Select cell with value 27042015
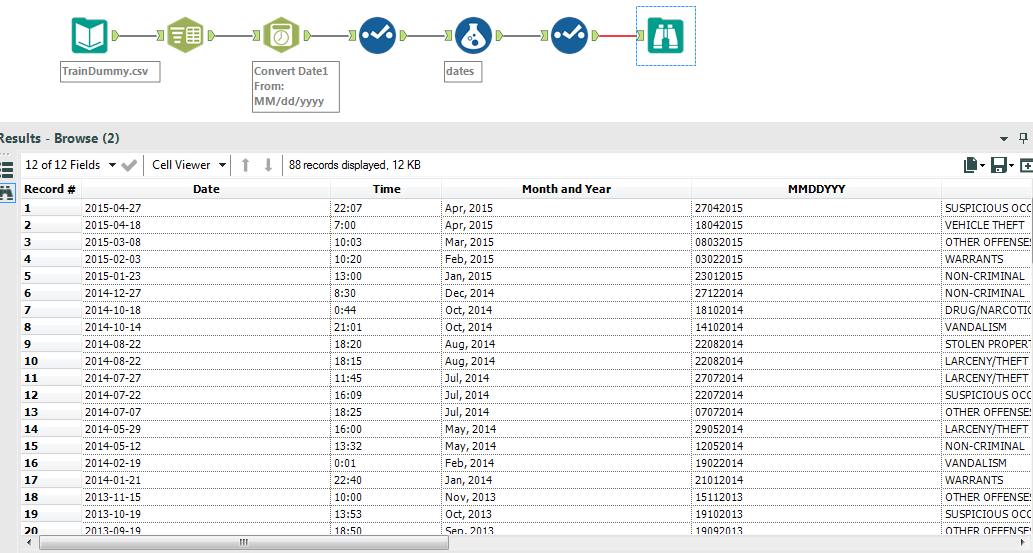Viewport: 1033px width, 553px height. 816,208
